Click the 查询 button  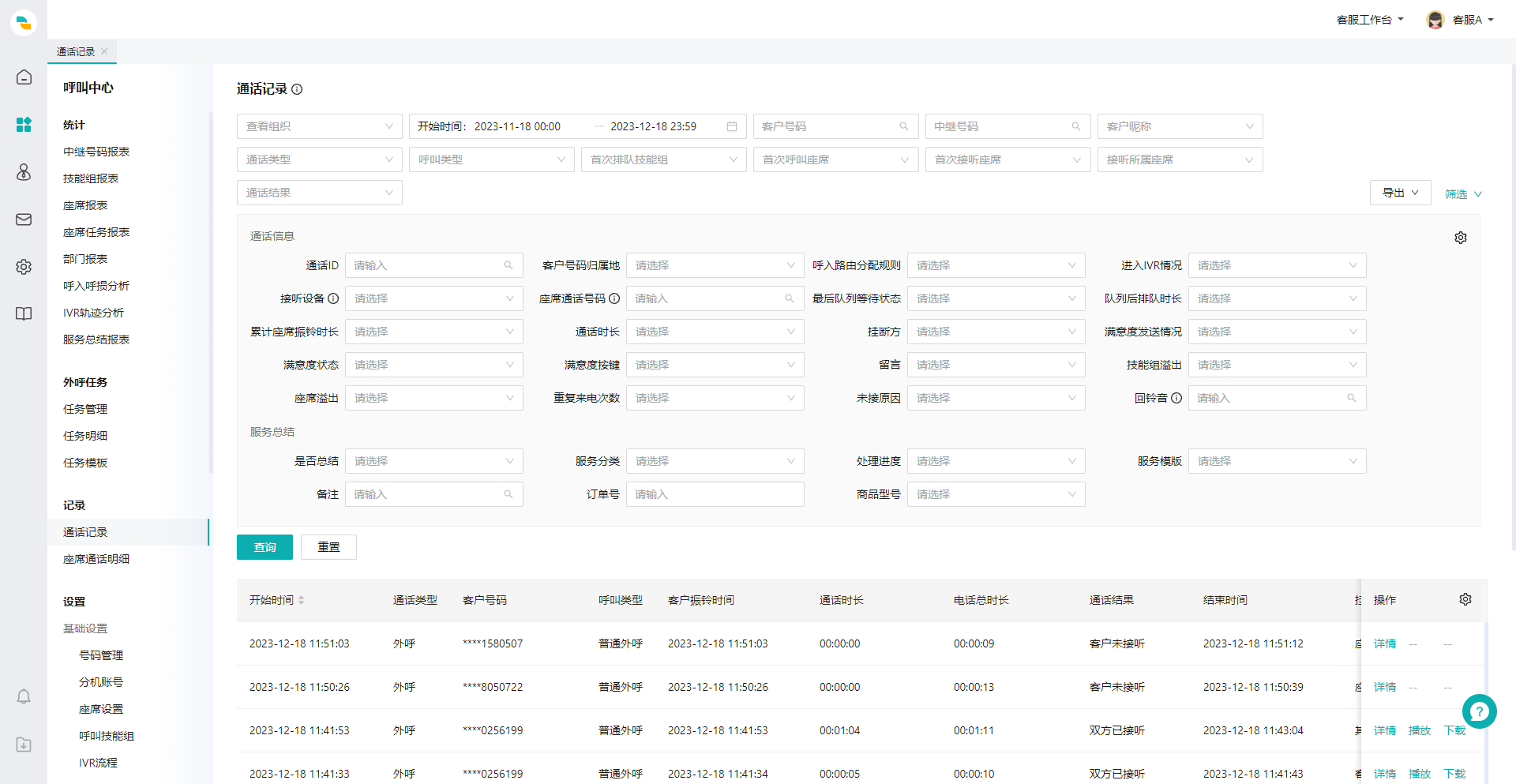pyautogui.click(x=265, y=547)
